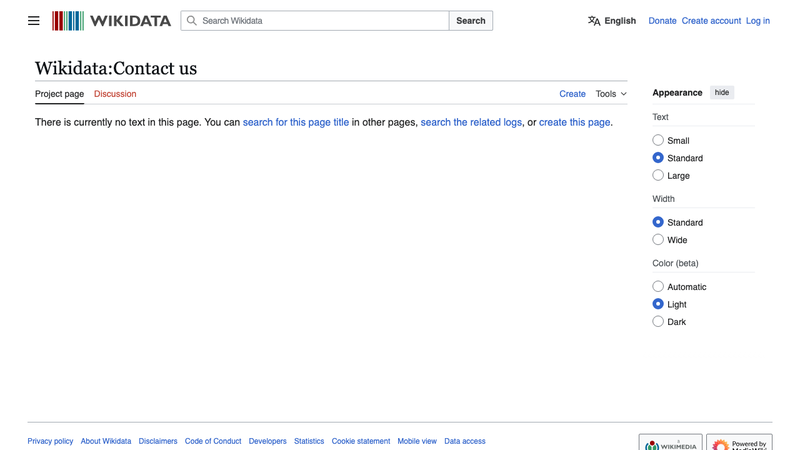Image resolution: width=800 pixels, height=450 pixels.
Task: Open the hamburger main menu
Action: click(x=34, y=21)
